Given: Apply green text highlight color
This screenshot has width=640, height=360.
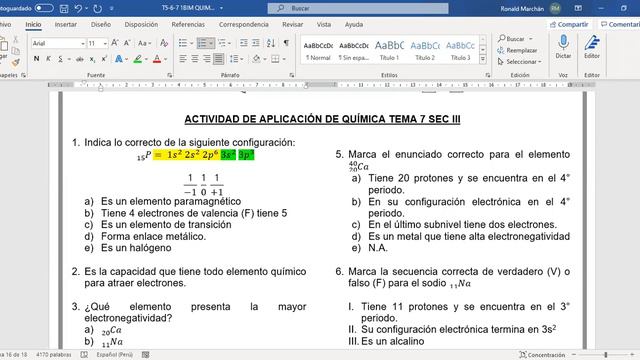Looking at the screenshot, I should coord(138,59).
